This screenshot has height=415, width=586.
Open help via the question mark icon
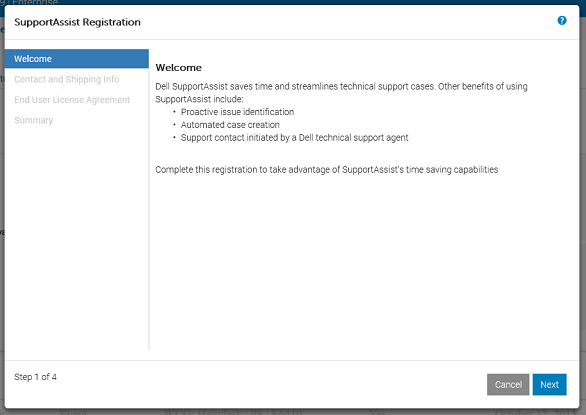[x=562, y=21]
